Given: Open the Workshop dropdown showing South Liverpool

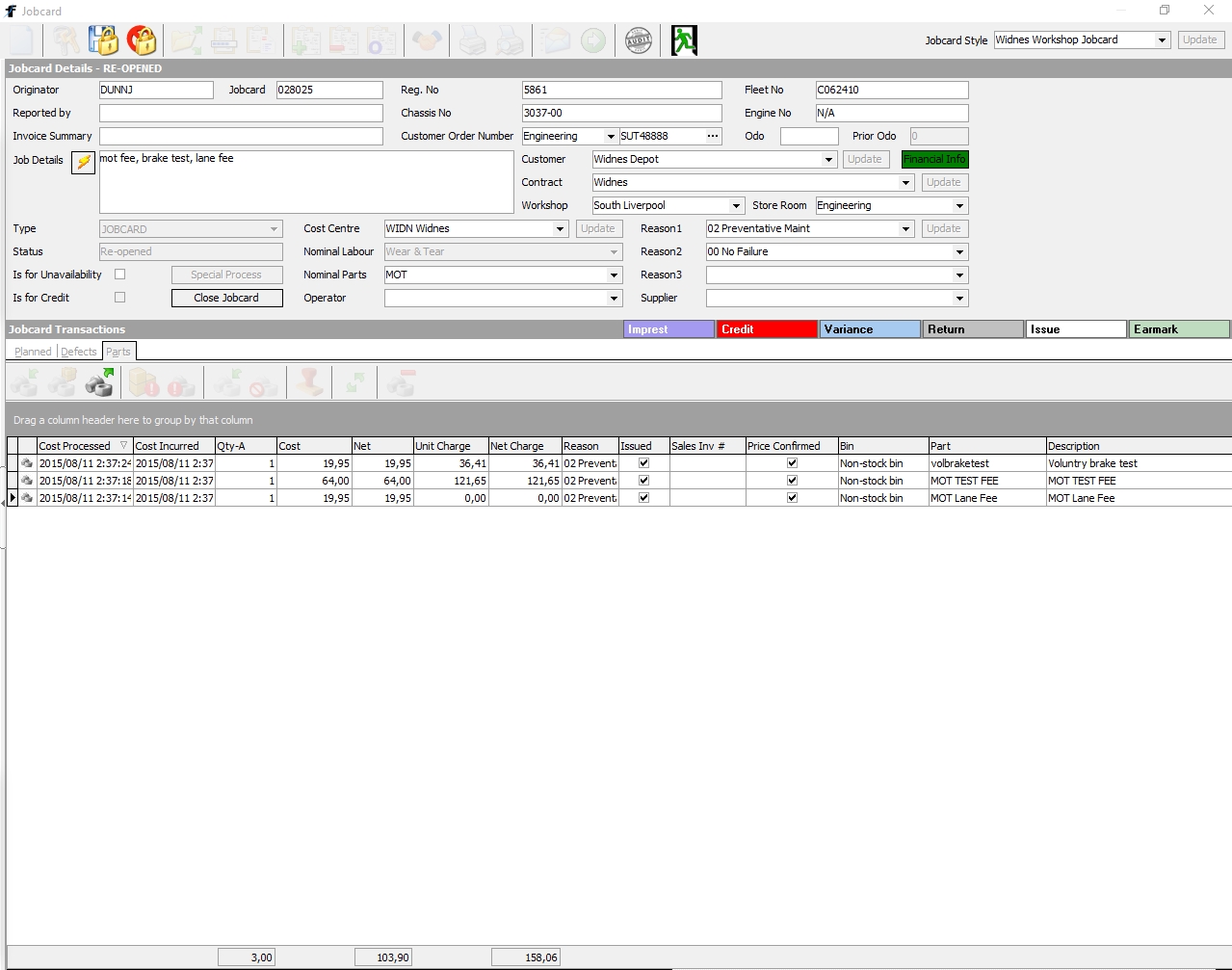Looking at the screenshot, I should pyautogui.click(x=736, y=205).
